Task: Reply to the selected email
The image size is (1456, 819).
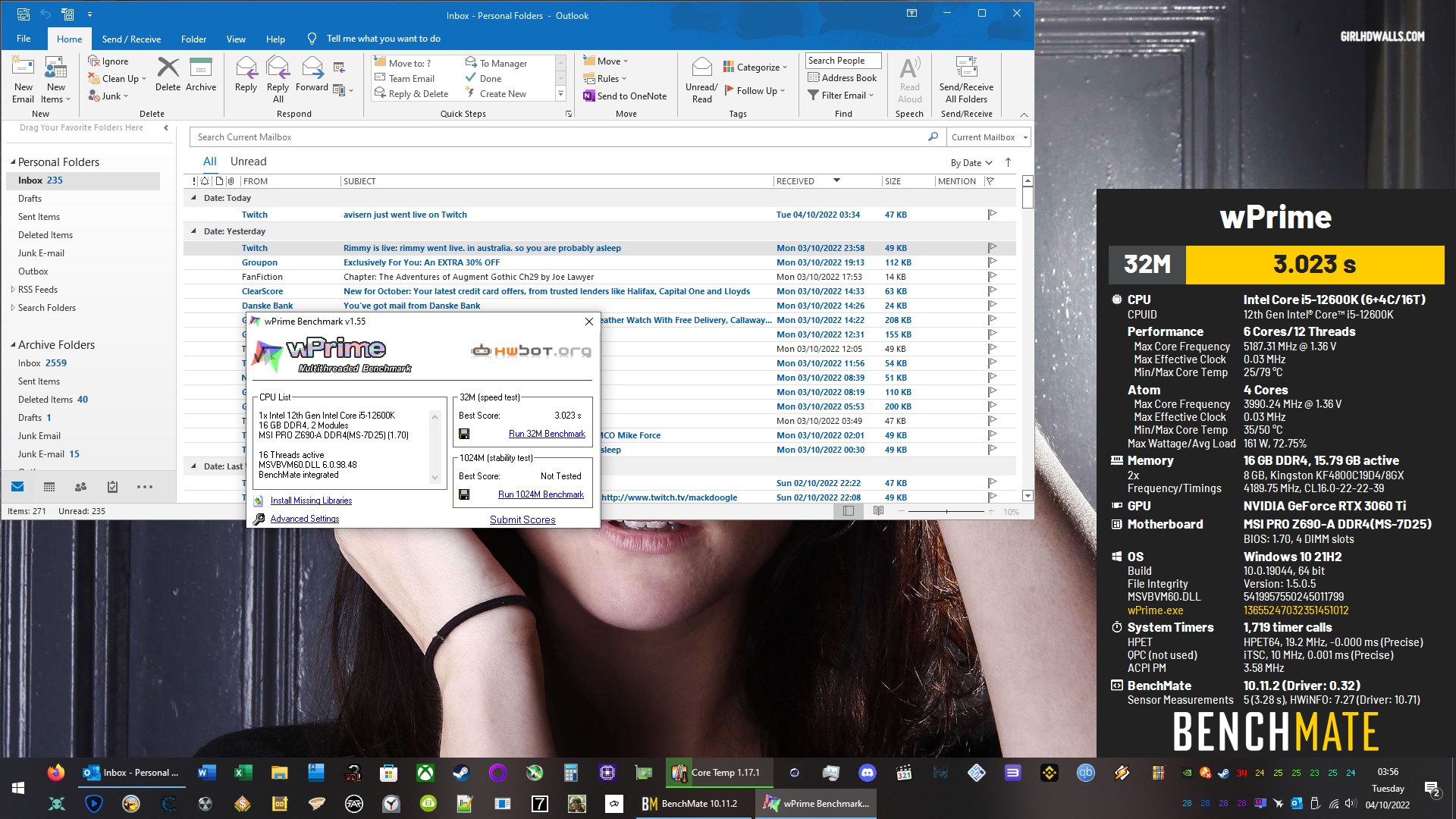Action: [246, 74]
